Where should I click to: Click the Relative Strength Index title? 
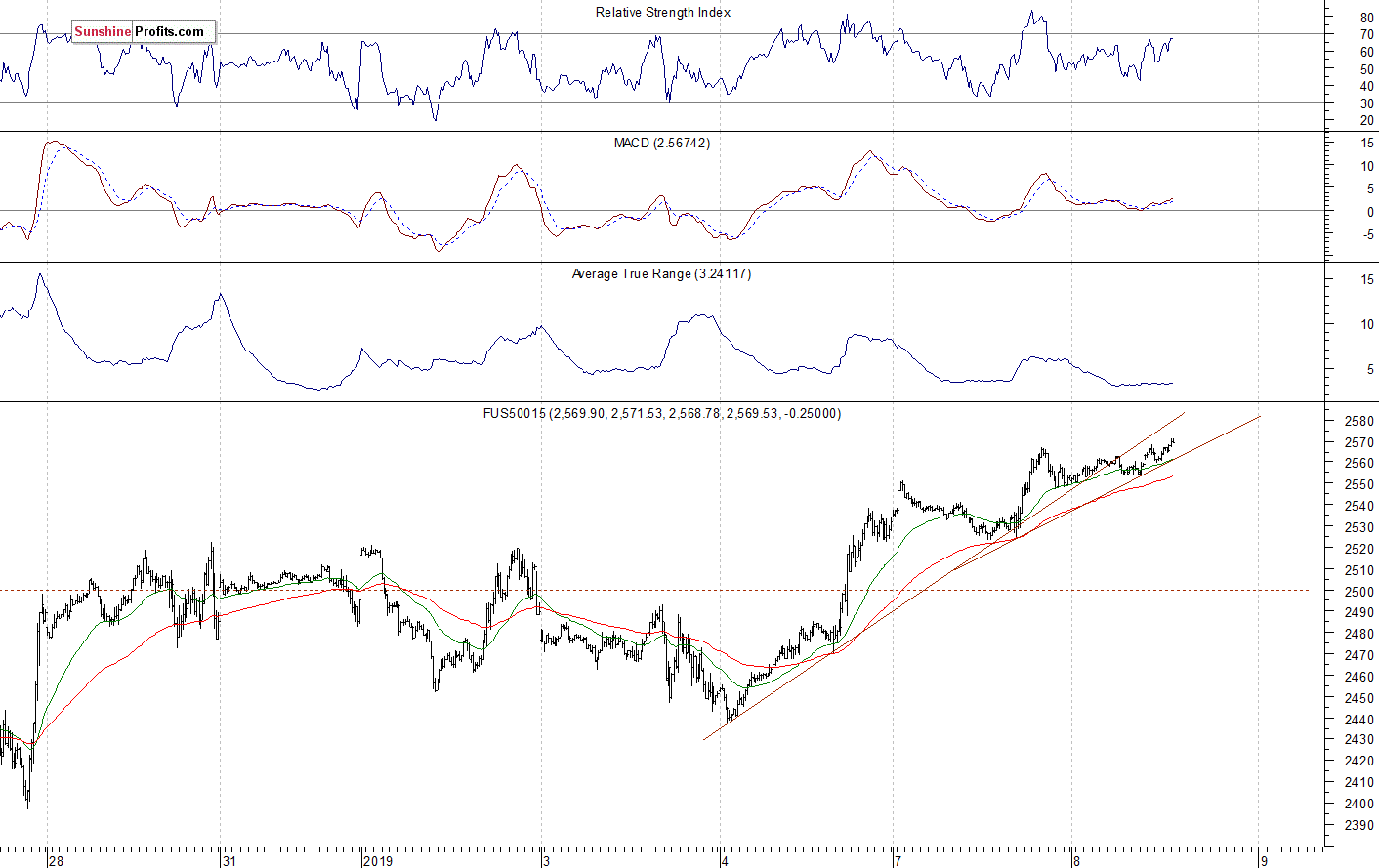click(662, 13)
